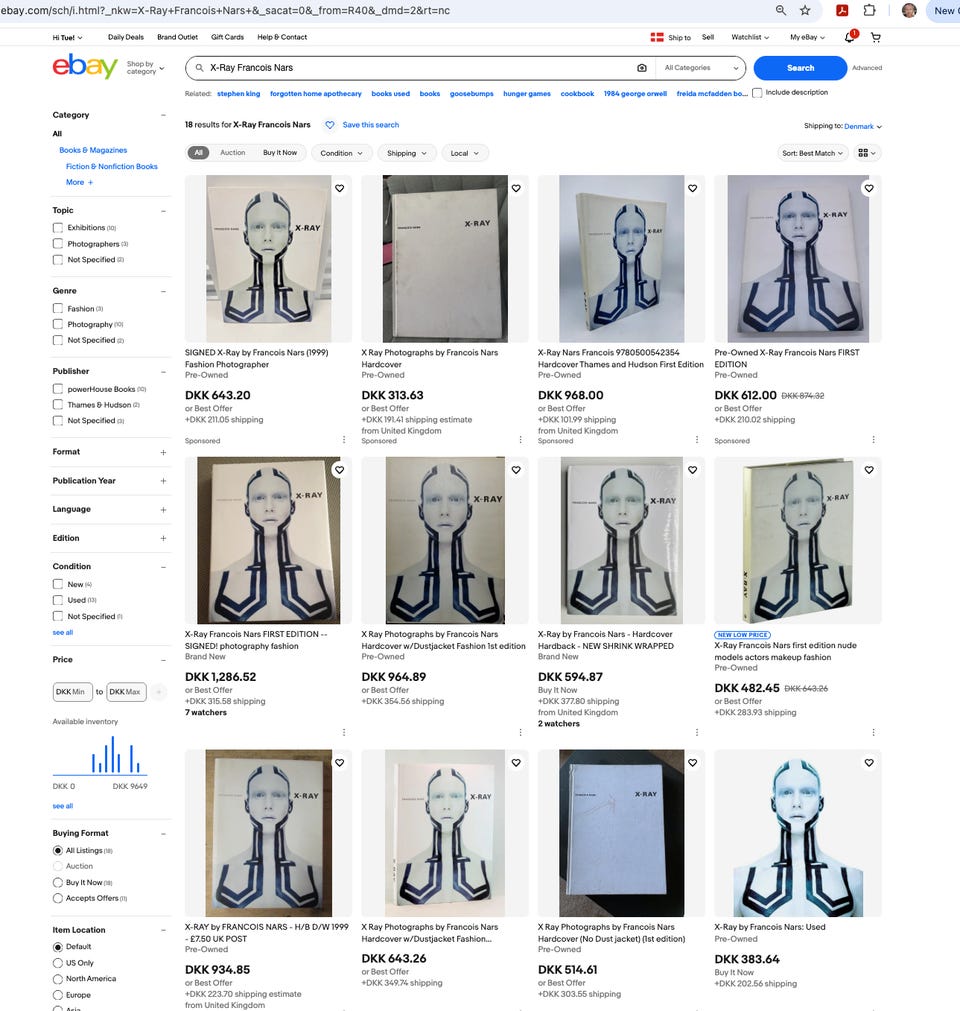Check the Exhibitions topic checkbox

pyautogui.click(x=58, y=228)
